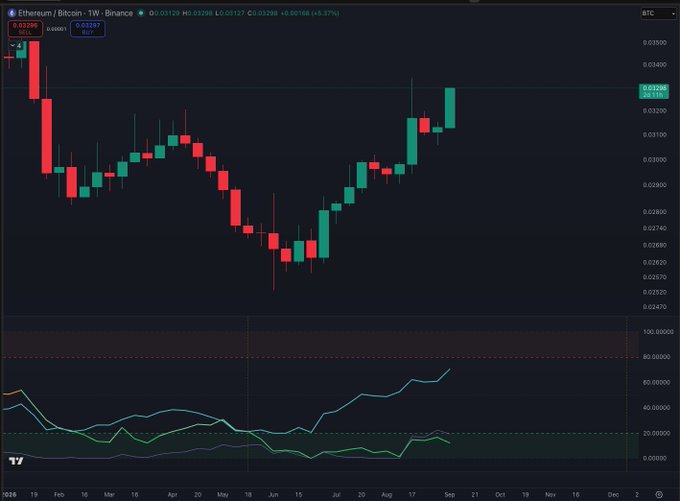Viewport: 680px width, 501px height.
Task: Click the May label on time axis
Action: click(x=222, y=494)
